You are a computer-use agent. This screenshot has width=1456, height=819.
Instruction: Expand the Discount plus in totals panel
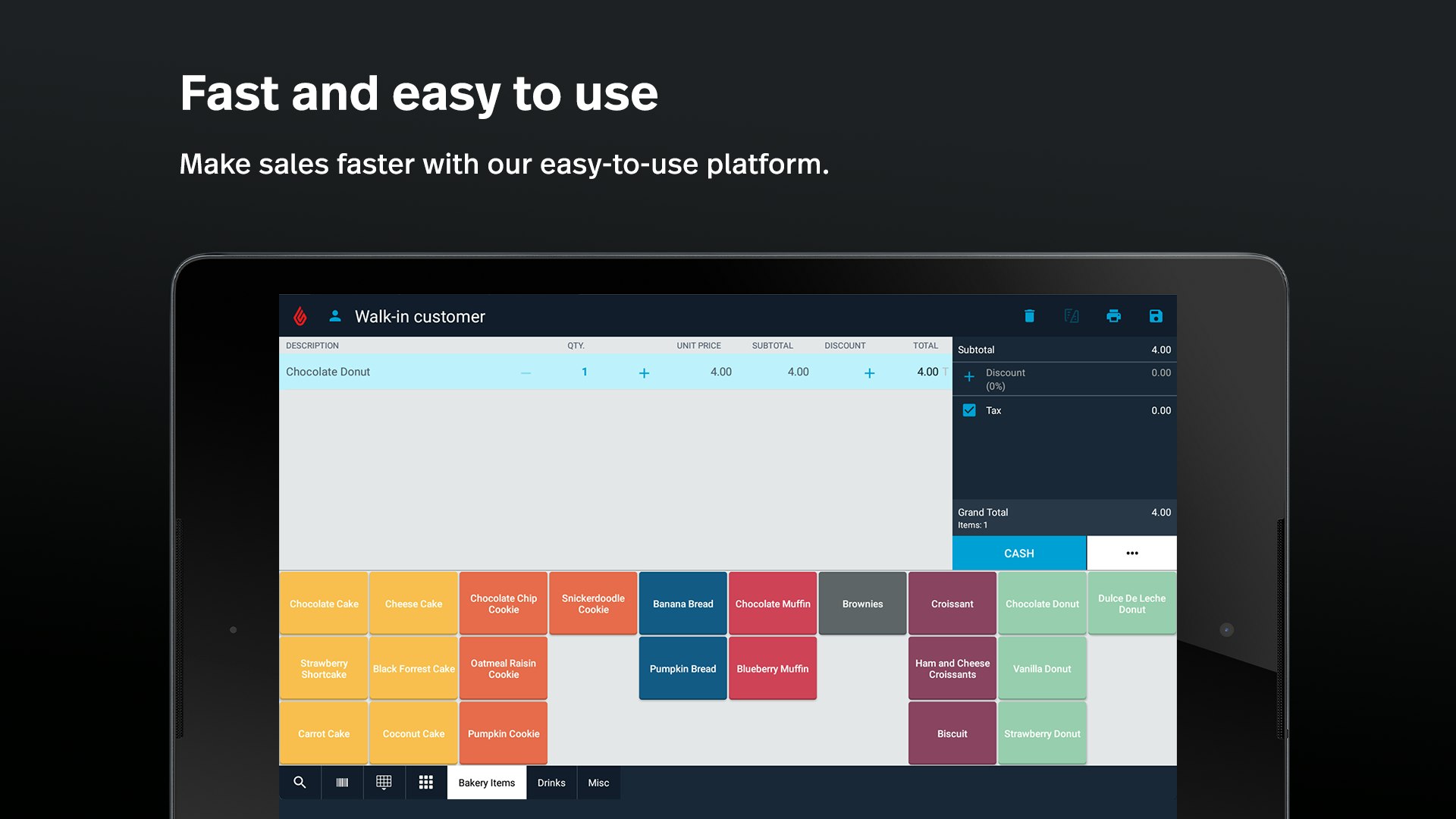[x=969, y=377]
